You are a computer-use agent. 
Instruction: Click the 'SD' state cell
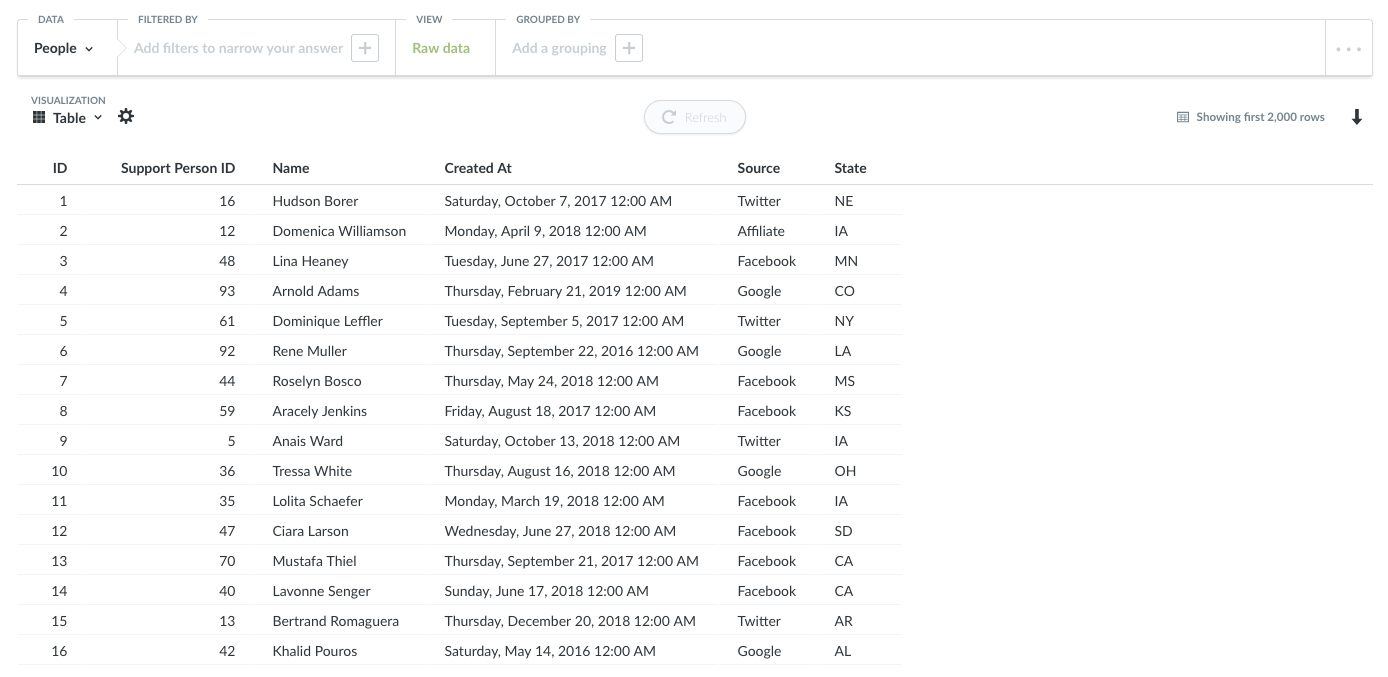[x=843, y=531]
